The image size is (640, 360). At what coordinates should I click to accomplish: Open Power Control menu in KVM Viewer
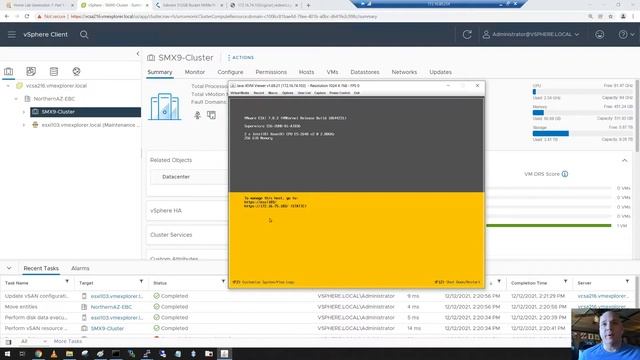(340, 93)
